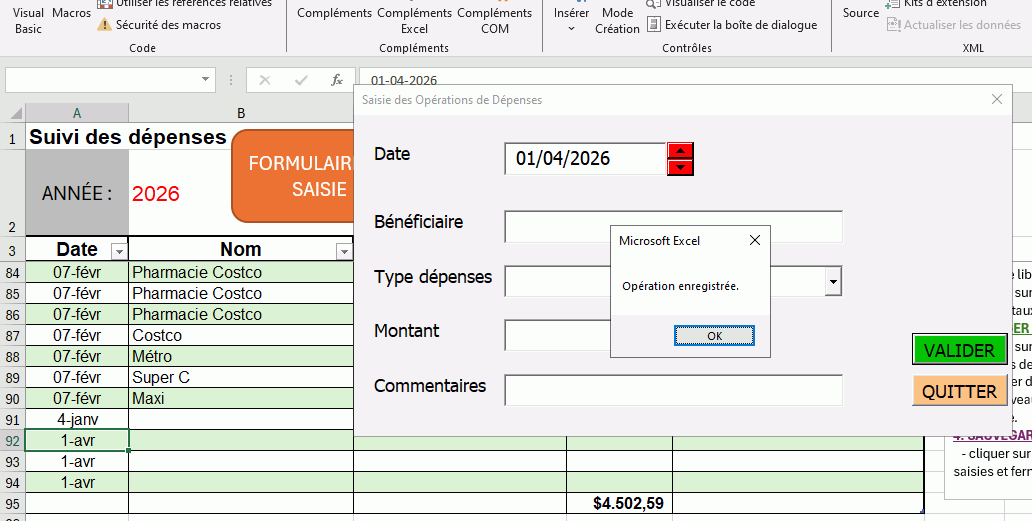
Task: Click into the Commentaires text field
Action: tap(673, 390)
